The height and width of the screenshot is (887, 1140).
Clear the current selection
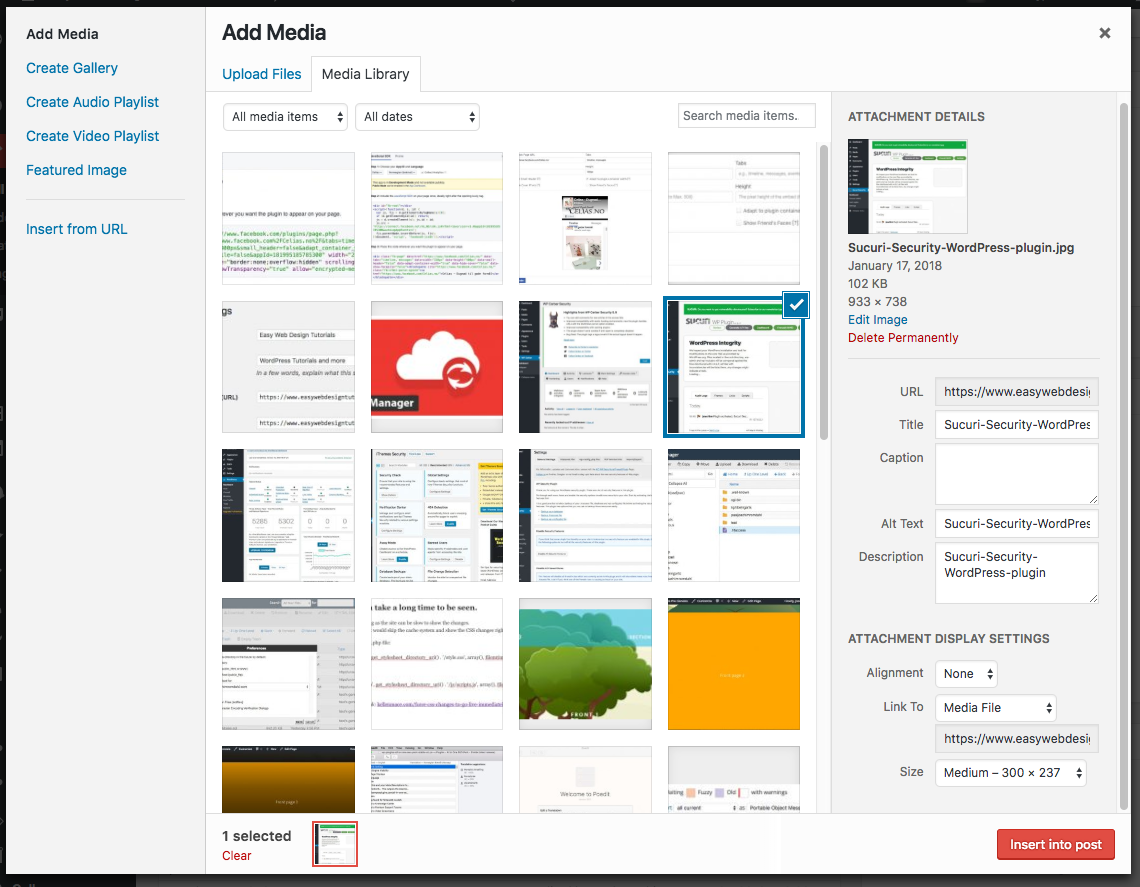tap(236, 856)
